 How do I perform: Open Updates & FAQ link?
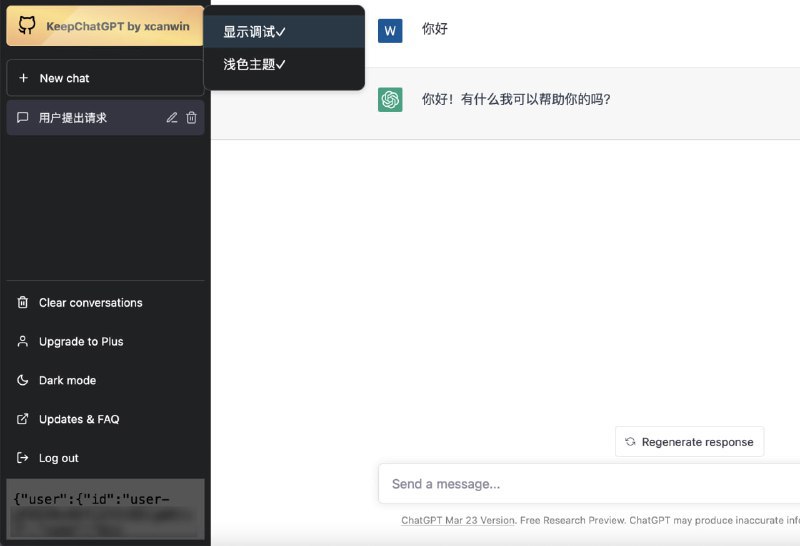79,419
